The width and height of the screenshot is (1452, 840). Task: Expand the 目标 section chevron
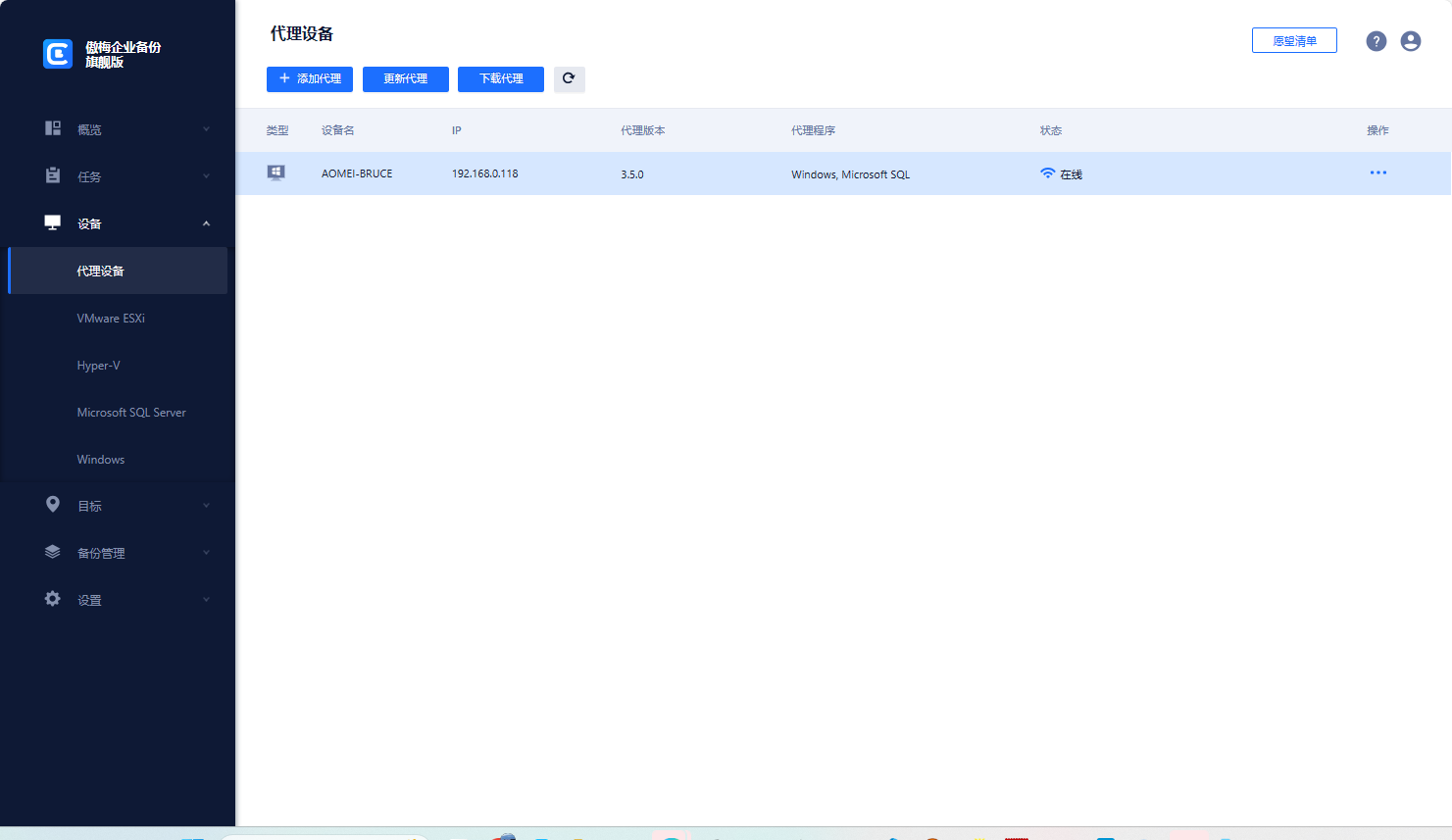pyautogui.click(x=206, y=506)
